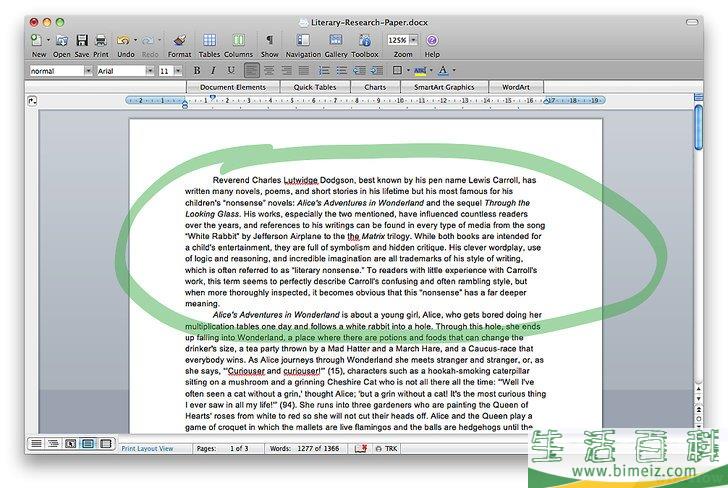Switch to the Charts tab
728x488 pixels.
point(375,87)
